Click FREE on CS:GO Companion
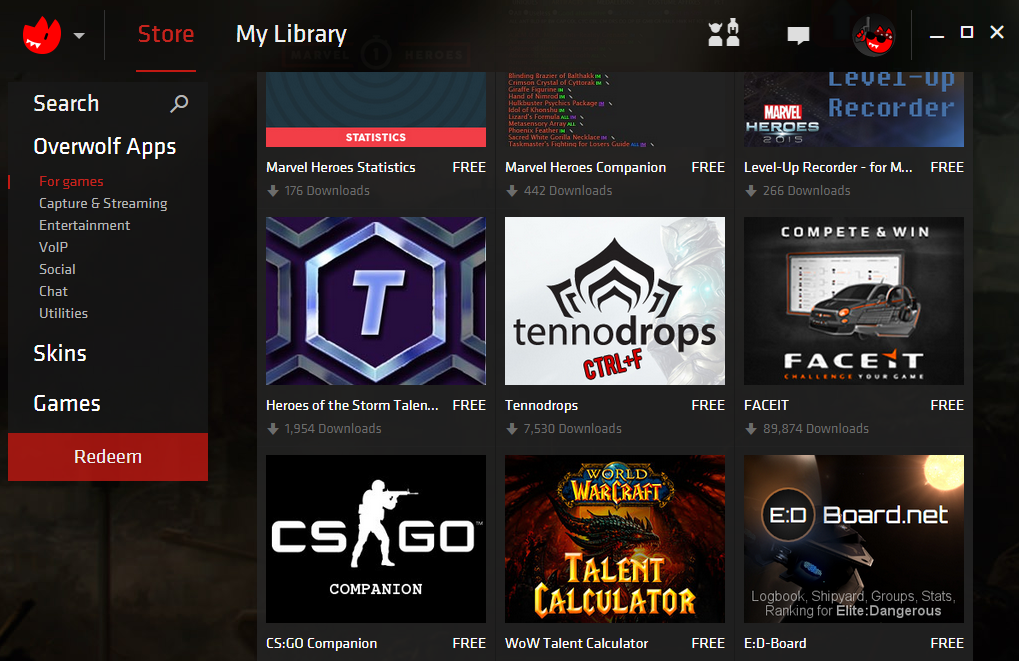1019x661 pixels. click(x=469, y=643)
